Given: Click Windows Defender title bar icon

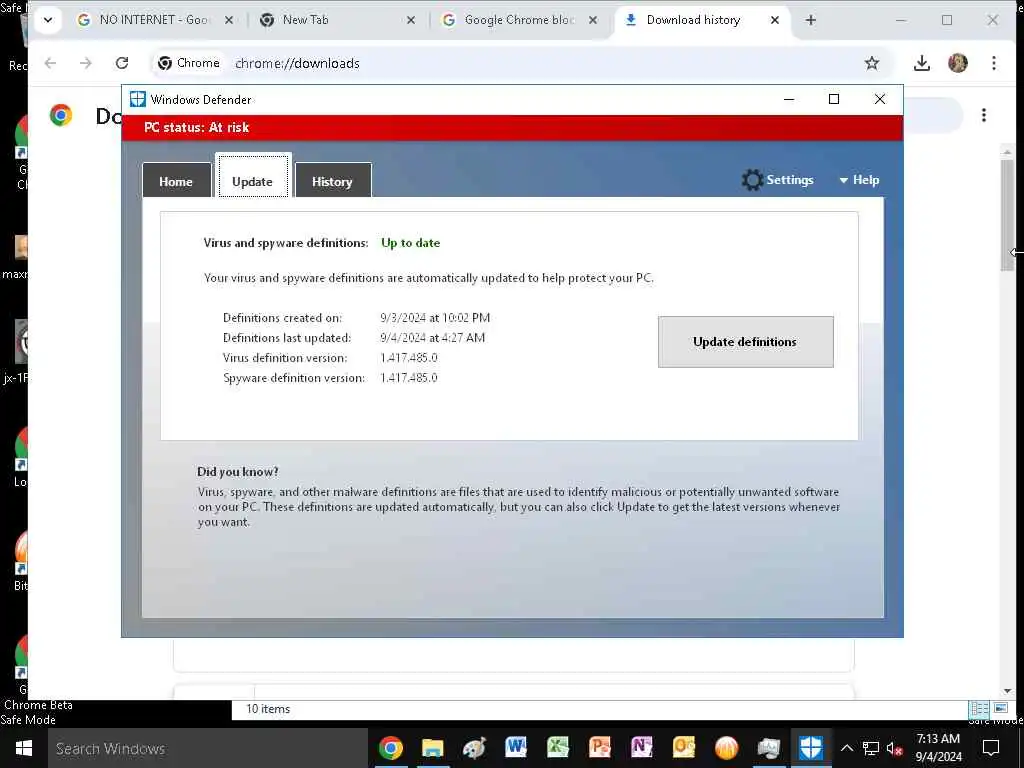Looking at the screenshot, I should (x=138, y=99).
